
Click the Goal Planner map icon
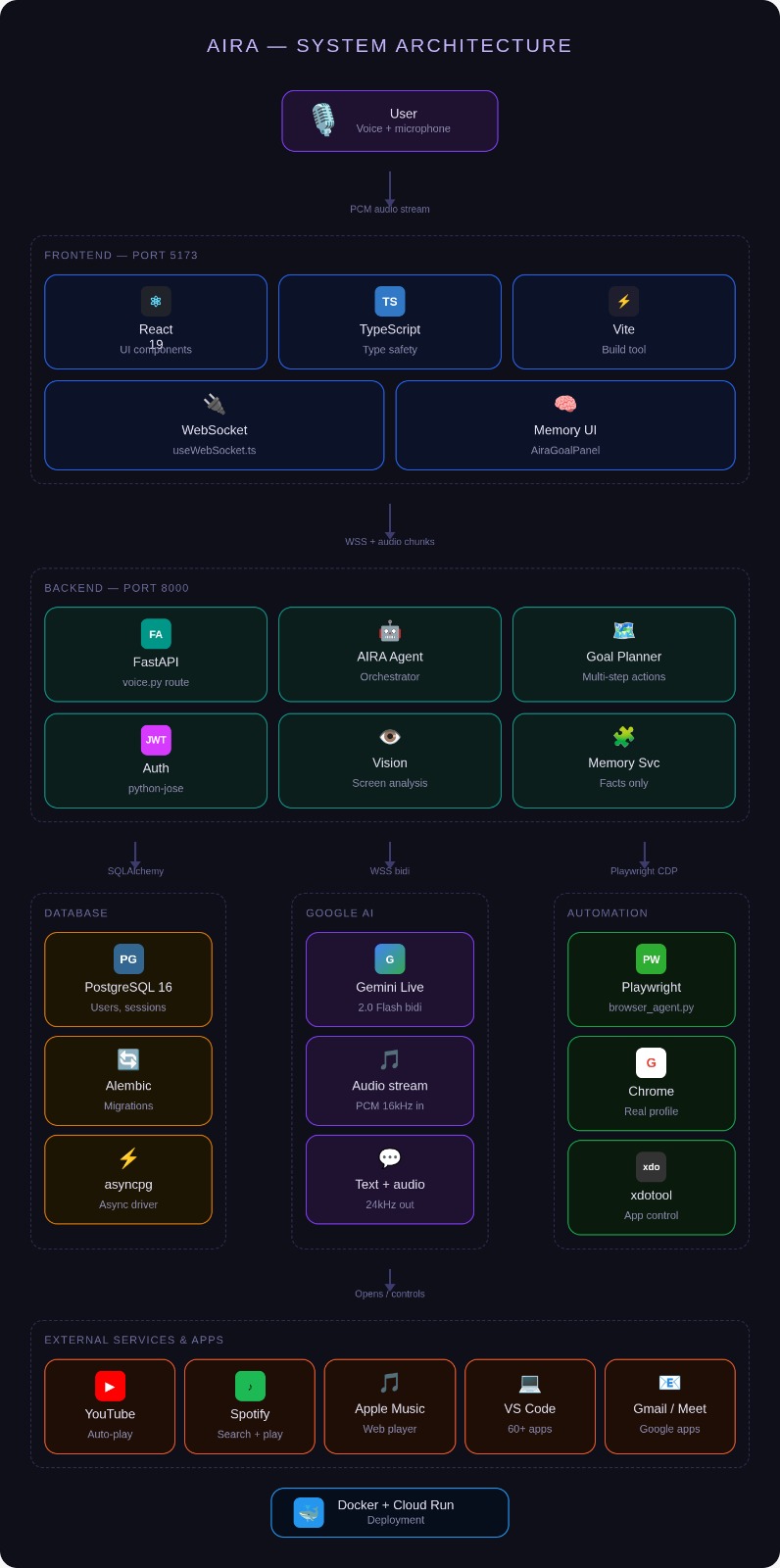coord(624,630)
